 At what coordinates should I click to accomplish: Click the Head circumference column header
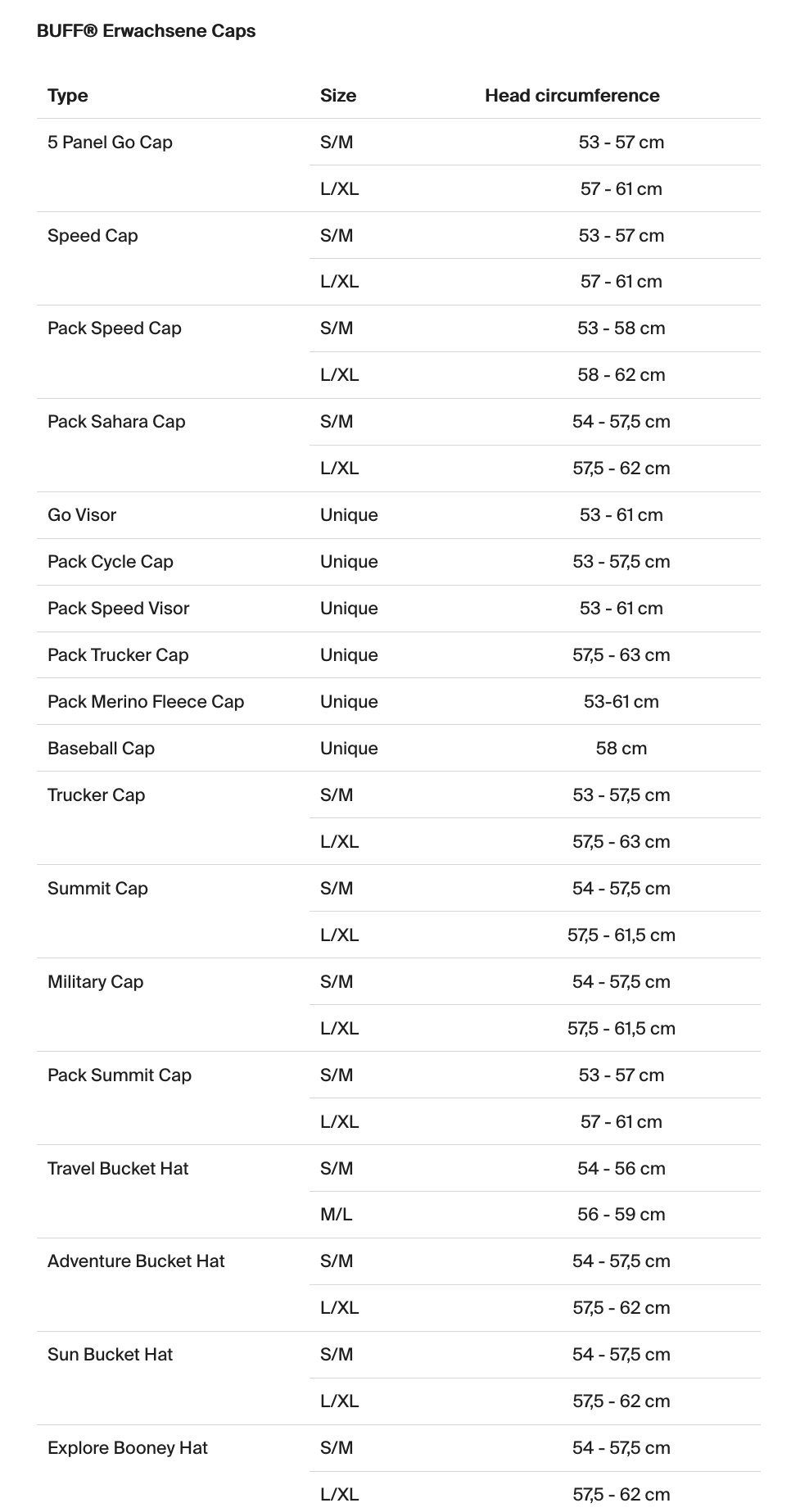pos(572,96)
